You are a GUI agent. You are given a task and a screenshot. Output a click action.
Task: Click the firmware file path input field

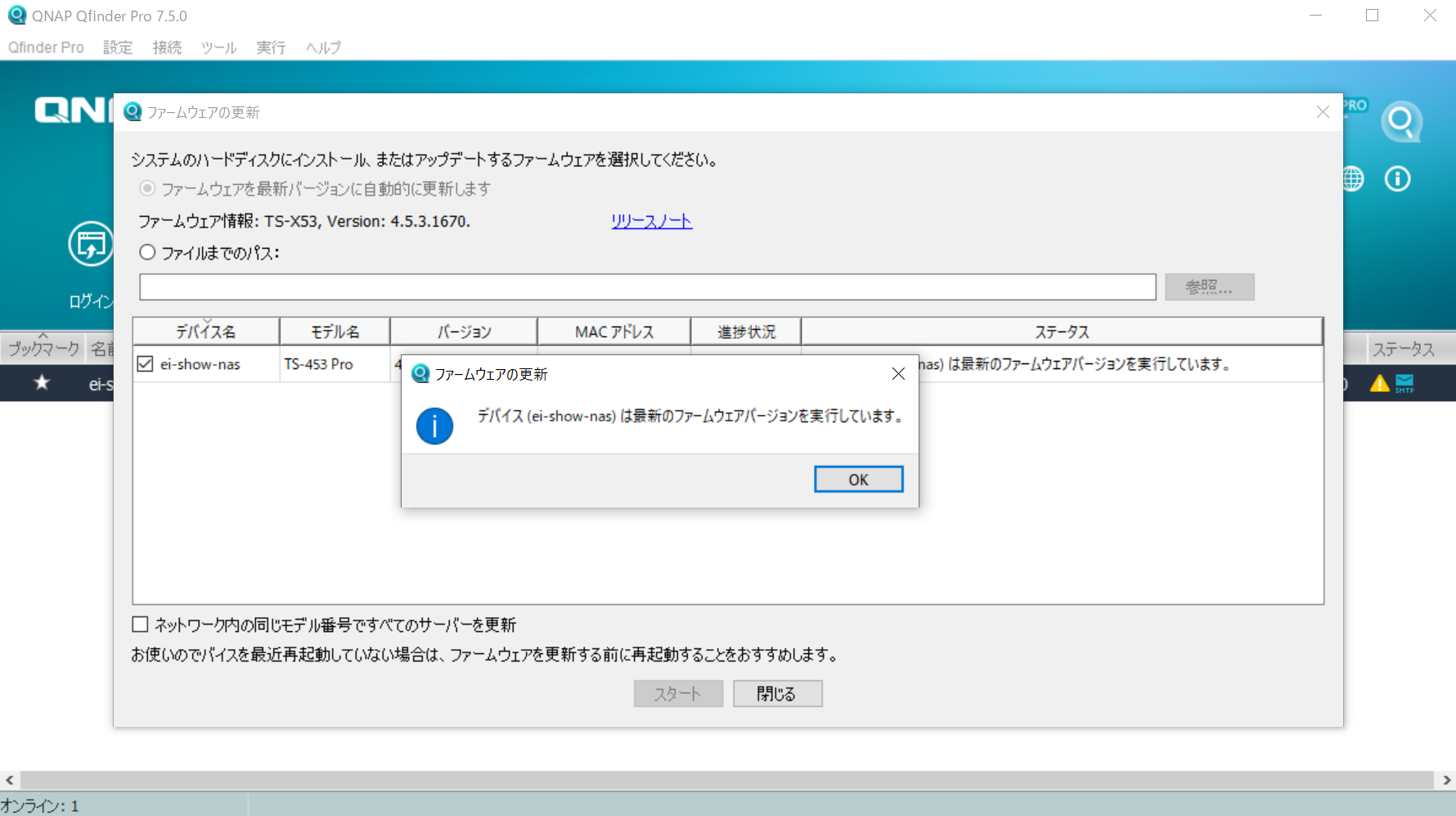647,287
